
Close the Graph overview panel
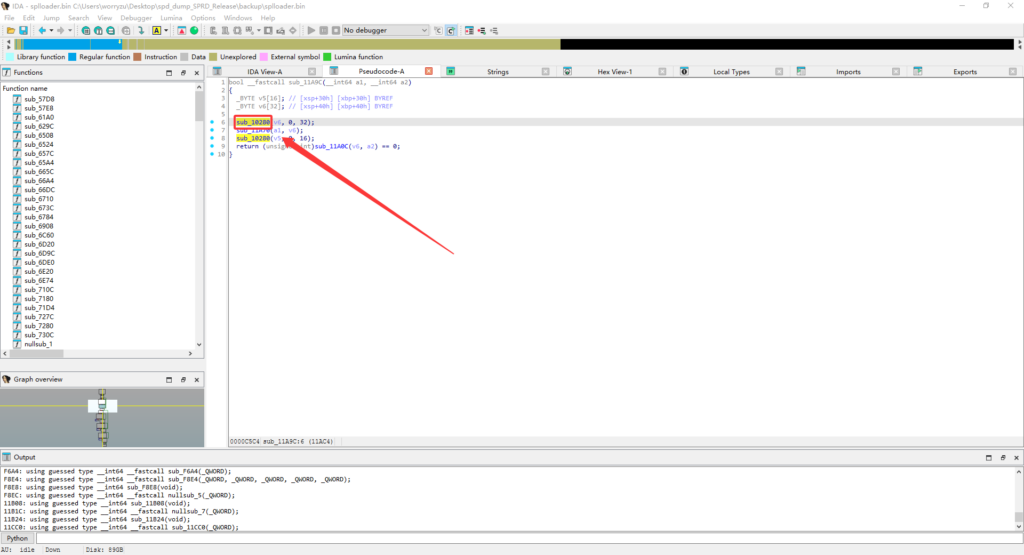197,379
